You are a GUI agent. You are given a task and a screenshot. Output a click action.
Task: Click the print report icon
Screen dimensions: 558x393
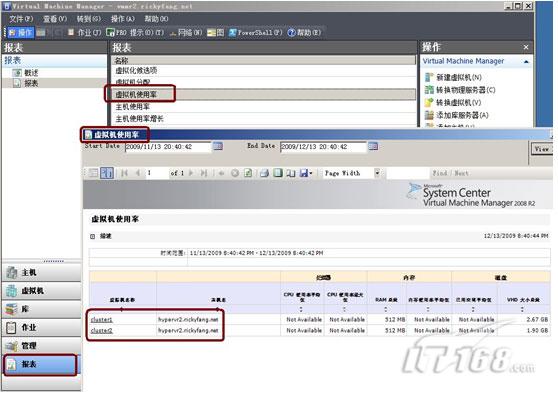tap(264, 173)
